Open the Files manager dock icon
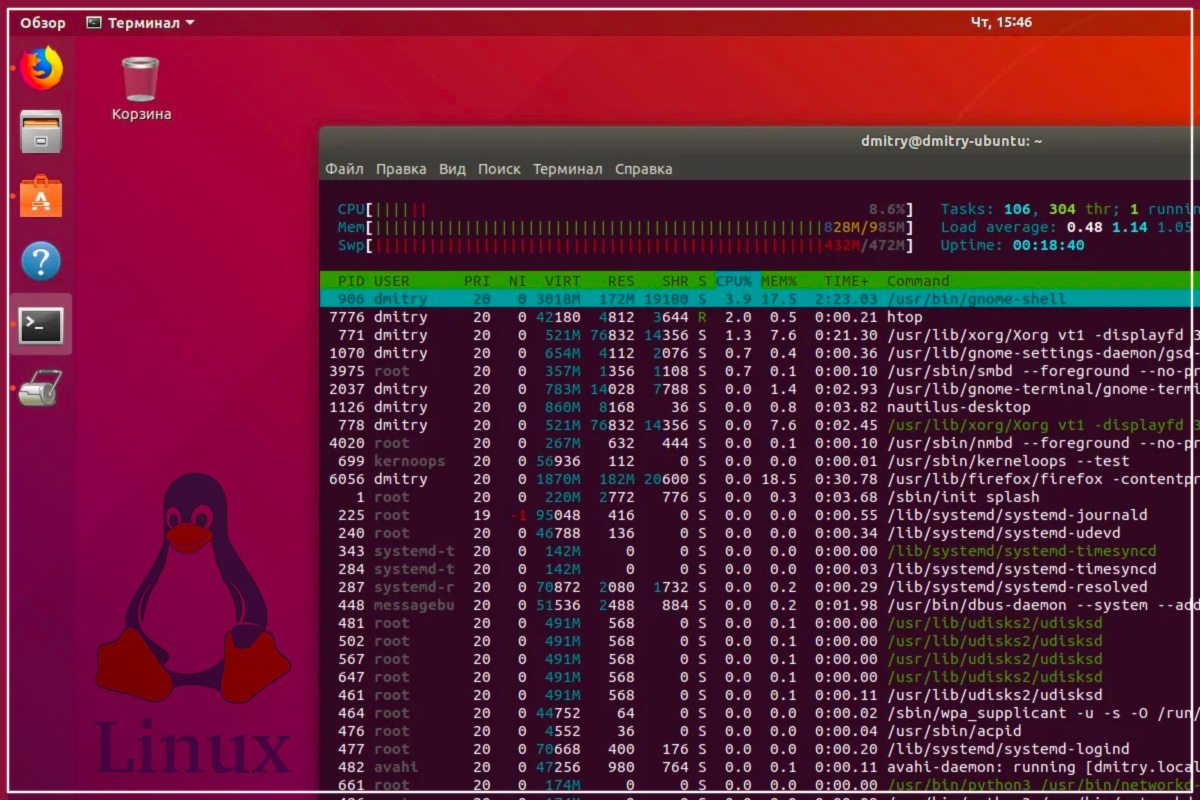Screen dimensions: 1200x800 pyautogui.click(x=41, y=132)
